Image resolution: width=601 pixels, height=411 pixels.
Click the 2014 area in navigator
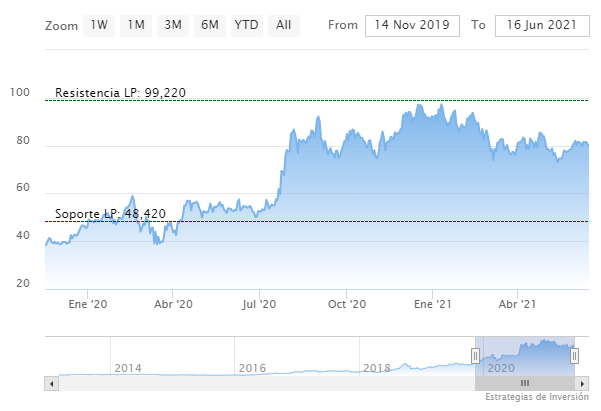click(x=128, y=360)
